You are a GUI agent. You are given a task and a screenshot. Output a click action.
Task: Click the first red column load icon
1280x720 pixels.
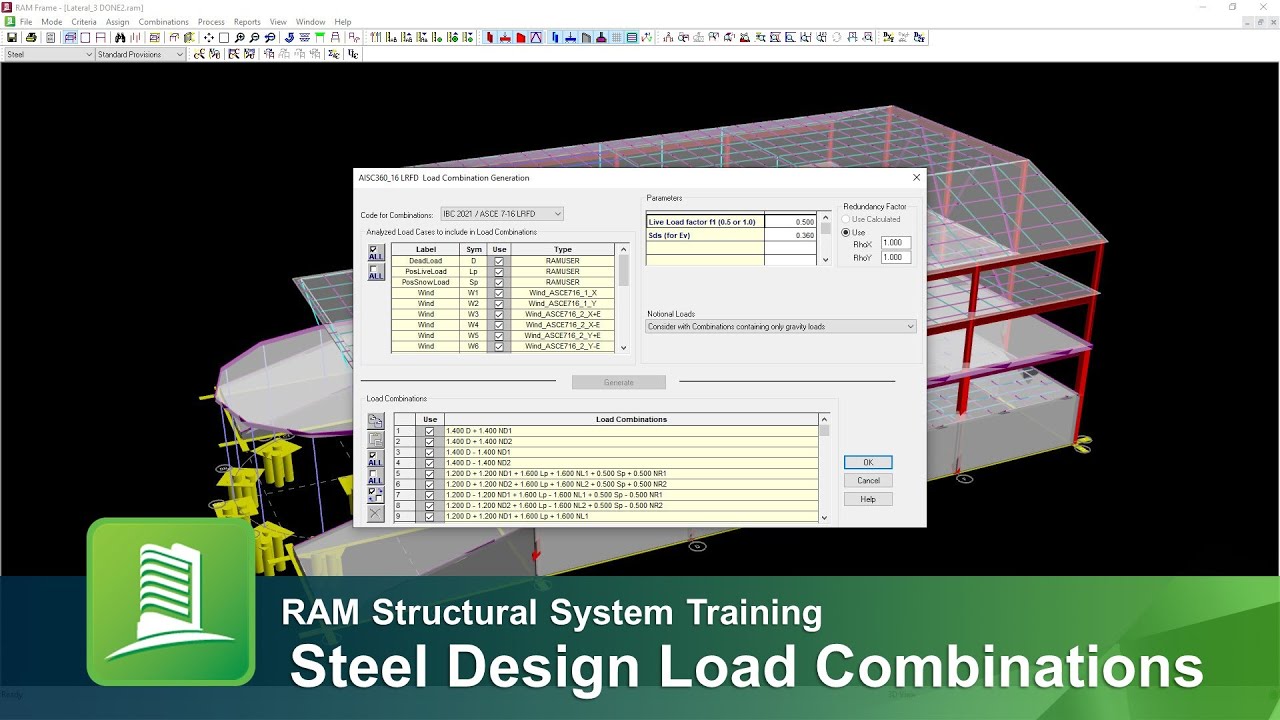[489, 37]
